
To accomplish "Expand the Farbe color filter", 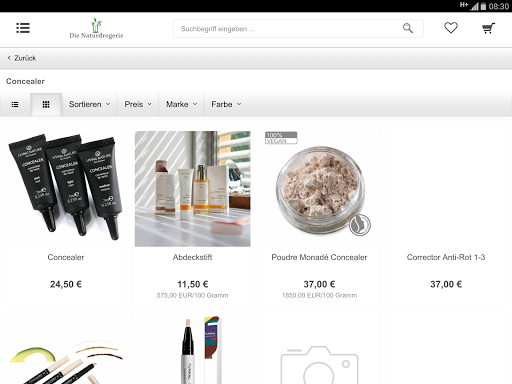I will 226,105.
